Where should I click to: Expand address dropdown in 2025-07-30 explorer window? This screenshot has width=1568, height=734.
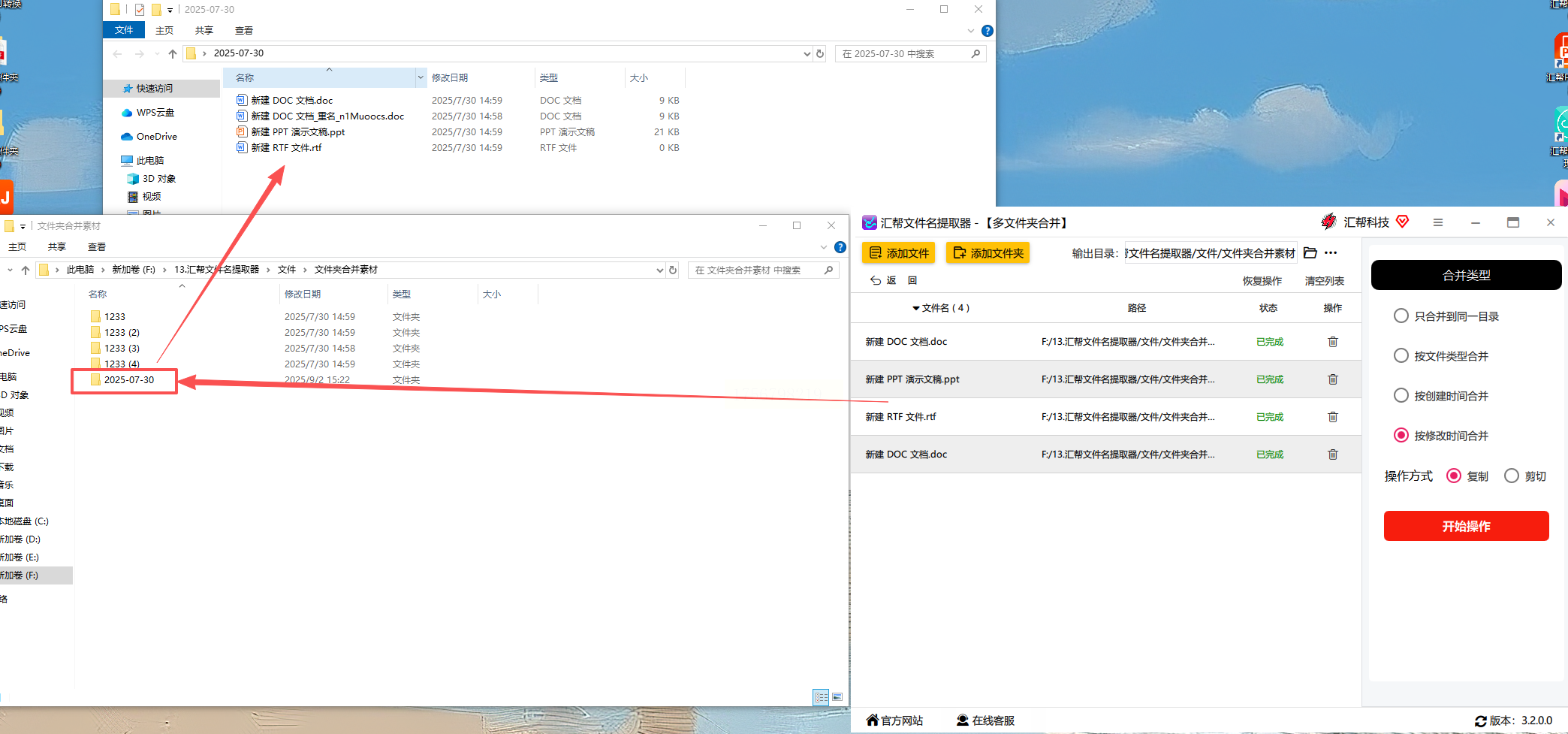tap(807, 53)
